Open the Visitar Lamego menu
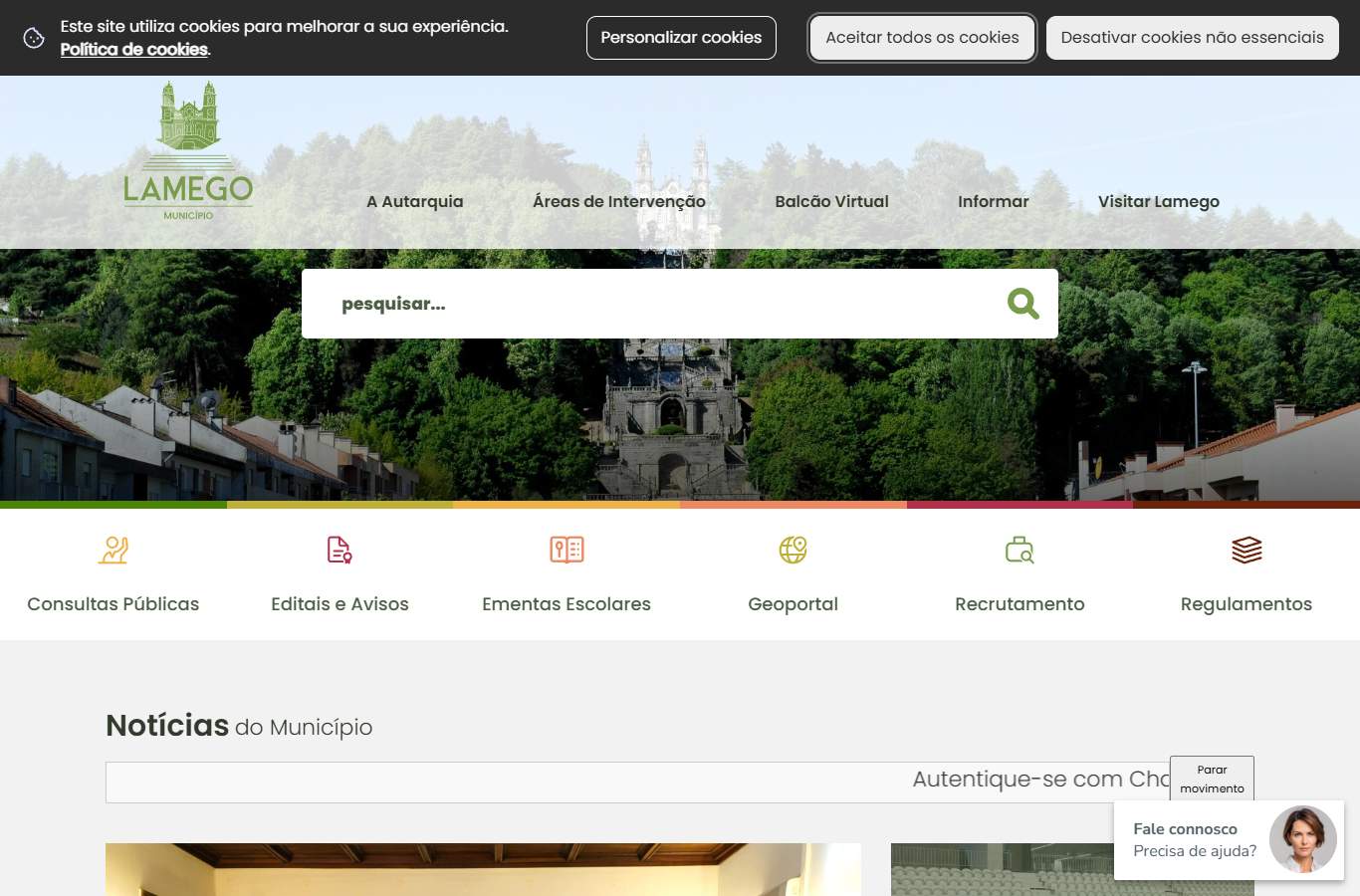1360x896 pixels. coord(1159,201)
